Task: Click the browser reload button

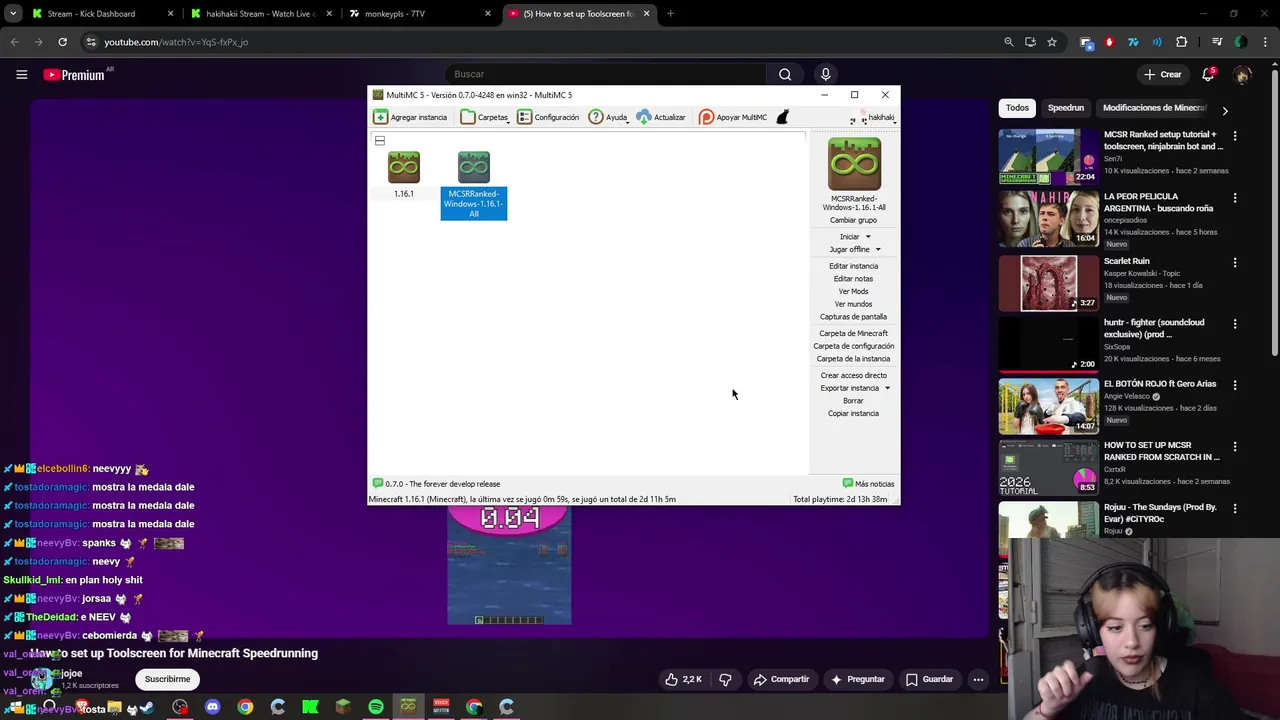Action: point(62,42)
